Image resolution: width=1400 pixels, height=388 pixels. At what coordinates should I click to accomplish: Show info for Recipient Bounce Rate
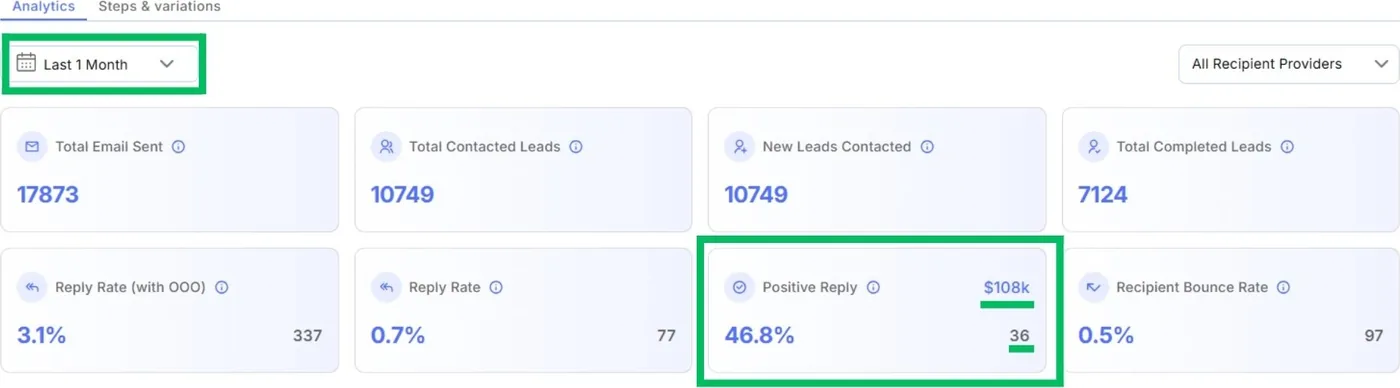(1283, 287)
